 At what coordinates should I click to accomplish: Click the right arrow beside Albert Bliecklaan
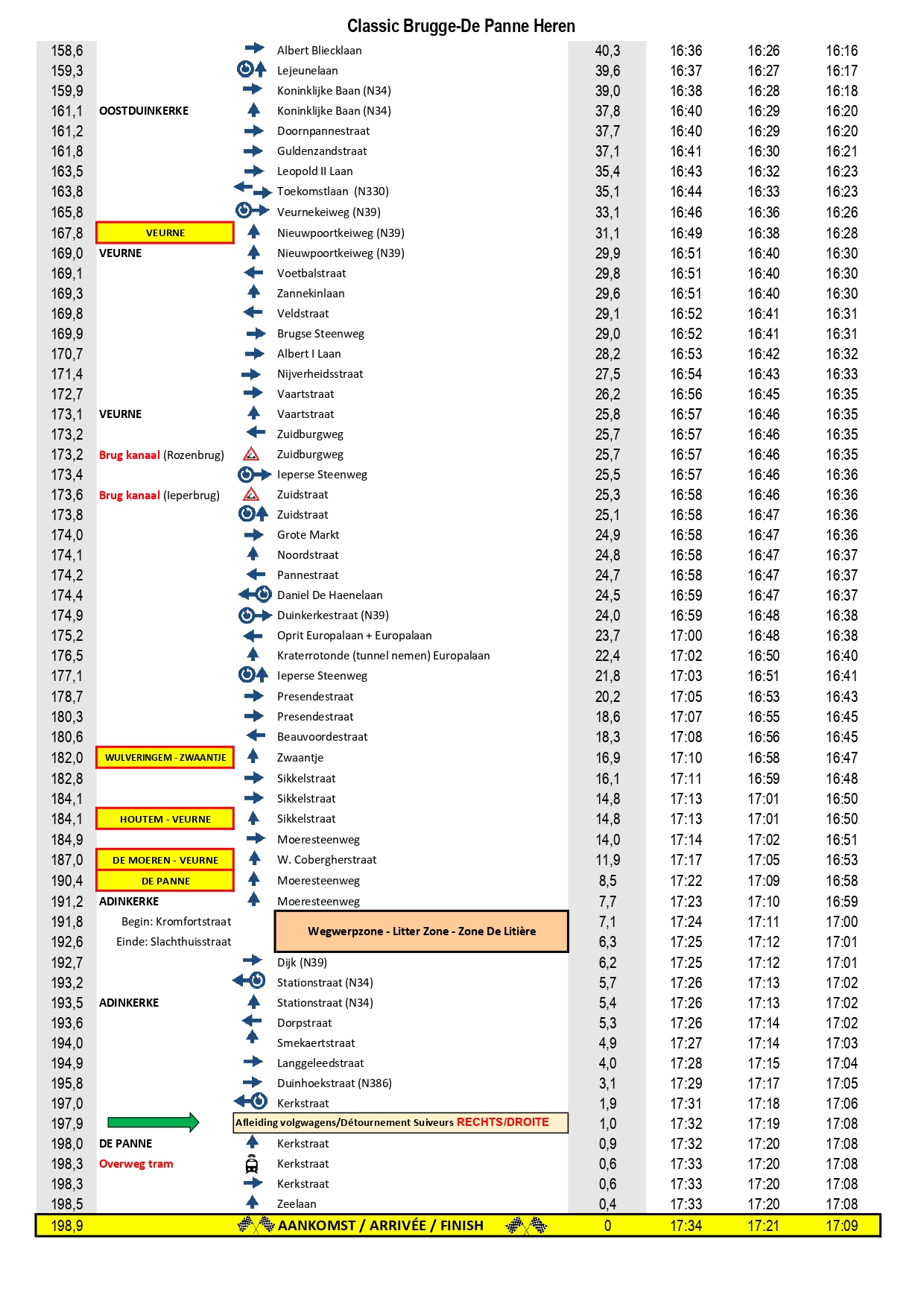pyautogui.click(x=254, y=48)
